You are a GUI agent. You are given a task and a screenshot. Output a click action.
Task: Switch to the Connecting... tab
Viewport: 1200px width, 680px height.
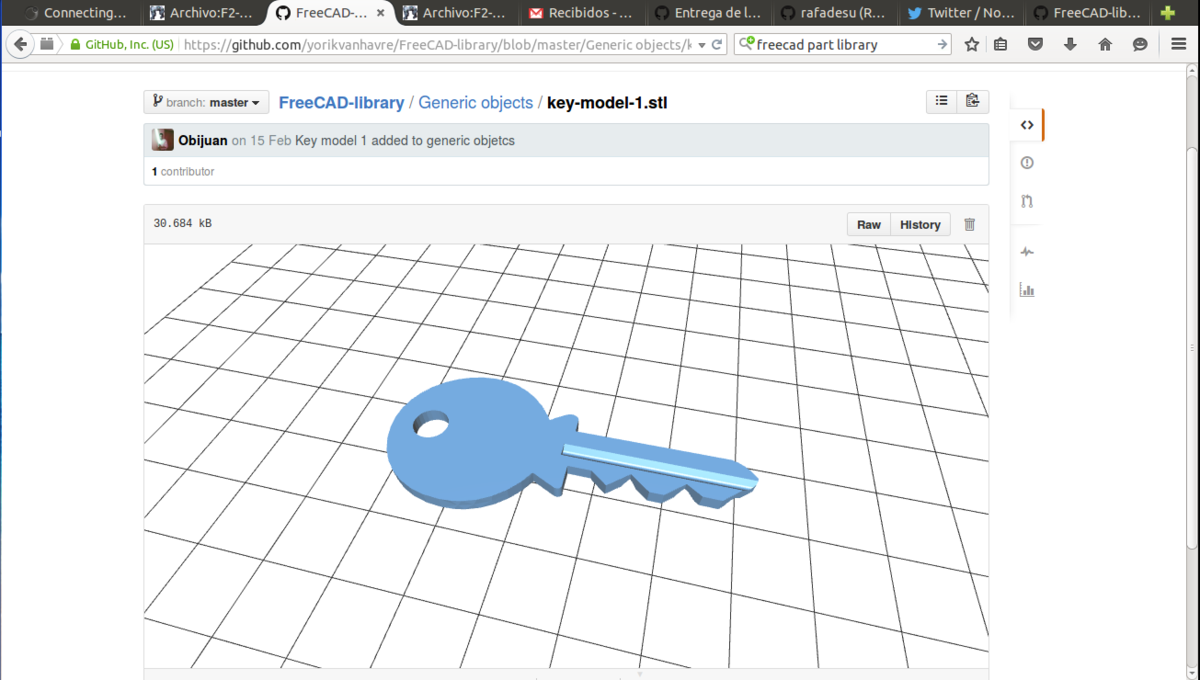click(77, 13)
